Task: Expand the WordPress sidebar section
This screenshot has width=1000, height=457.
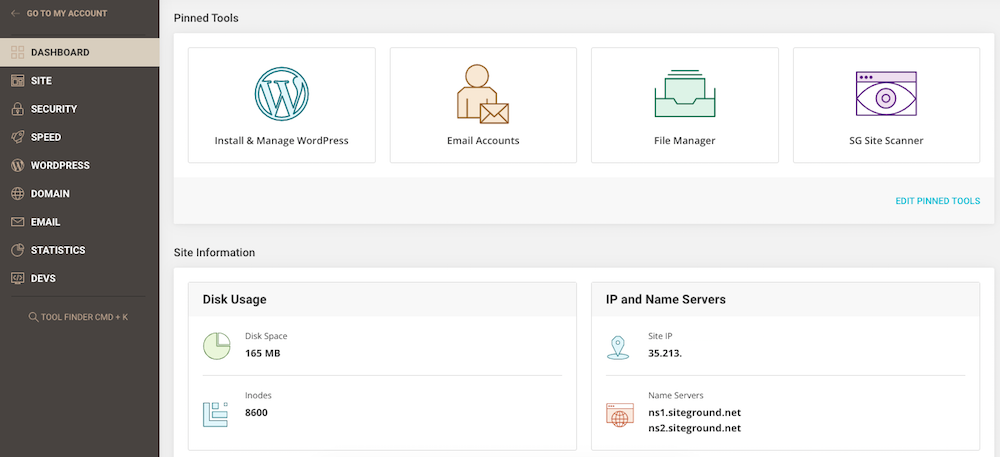Action: point(60,165)
